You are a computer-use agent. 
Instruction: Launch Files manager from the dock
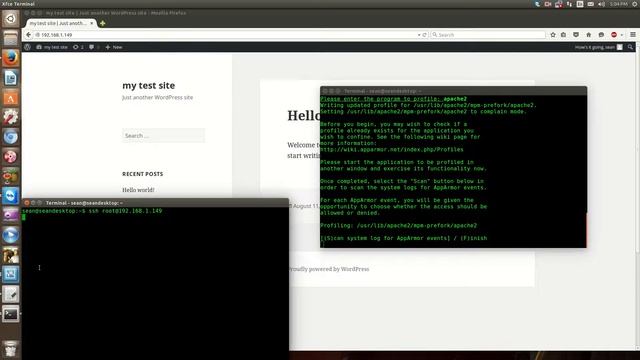click(x=11, y=38)
